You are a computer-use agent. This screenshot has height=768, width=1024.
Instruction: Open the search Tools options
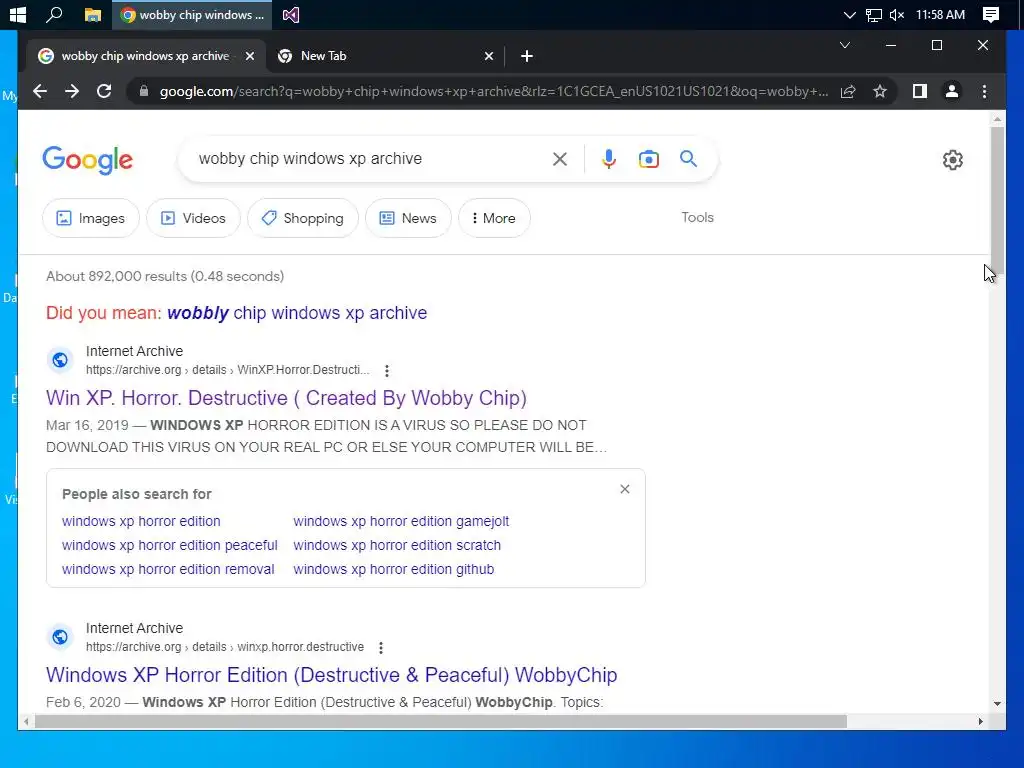click(697, 217)
